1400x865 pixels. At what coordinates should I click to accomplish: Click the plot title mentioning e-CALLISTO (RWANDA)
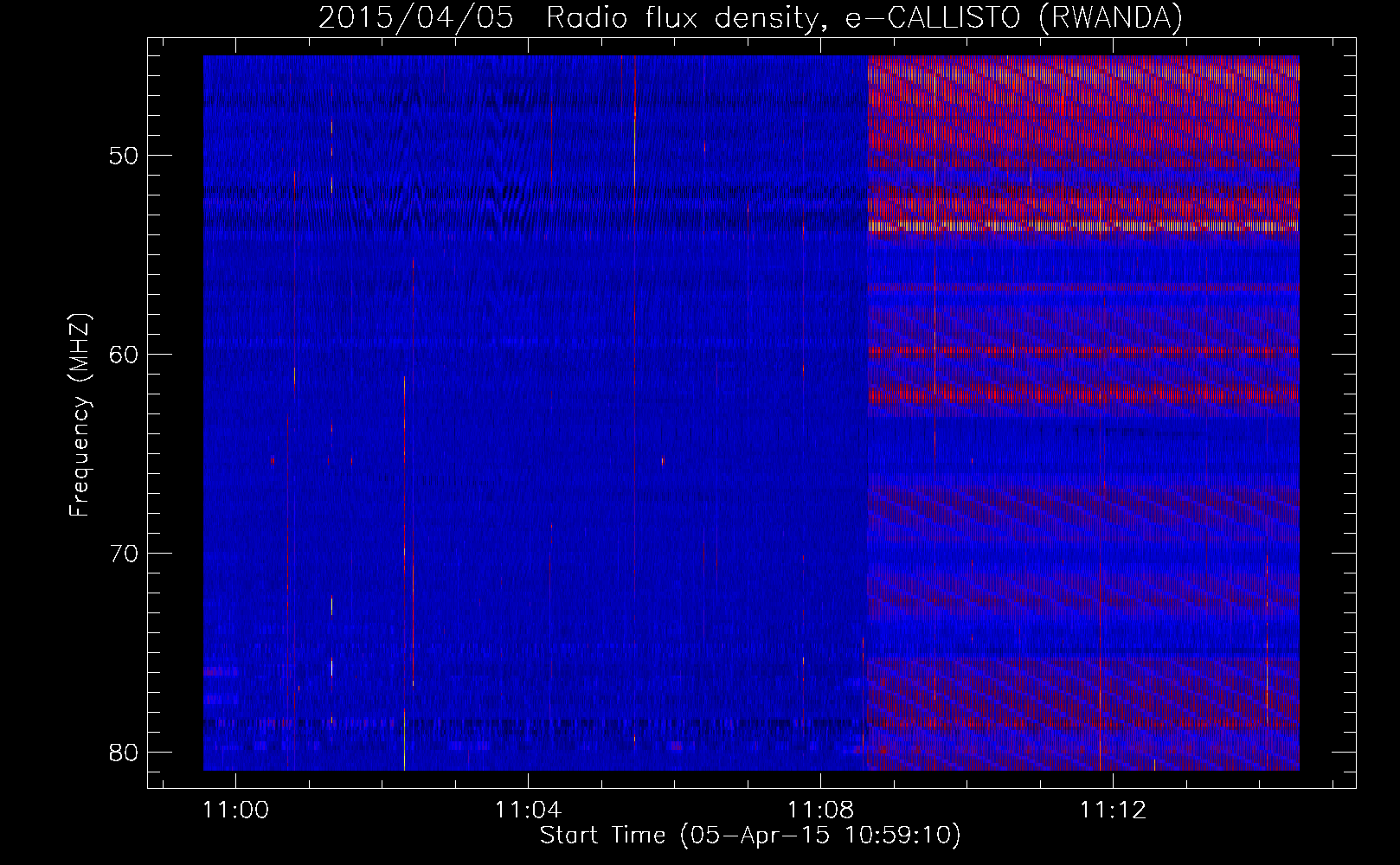[x=750, y=18]
